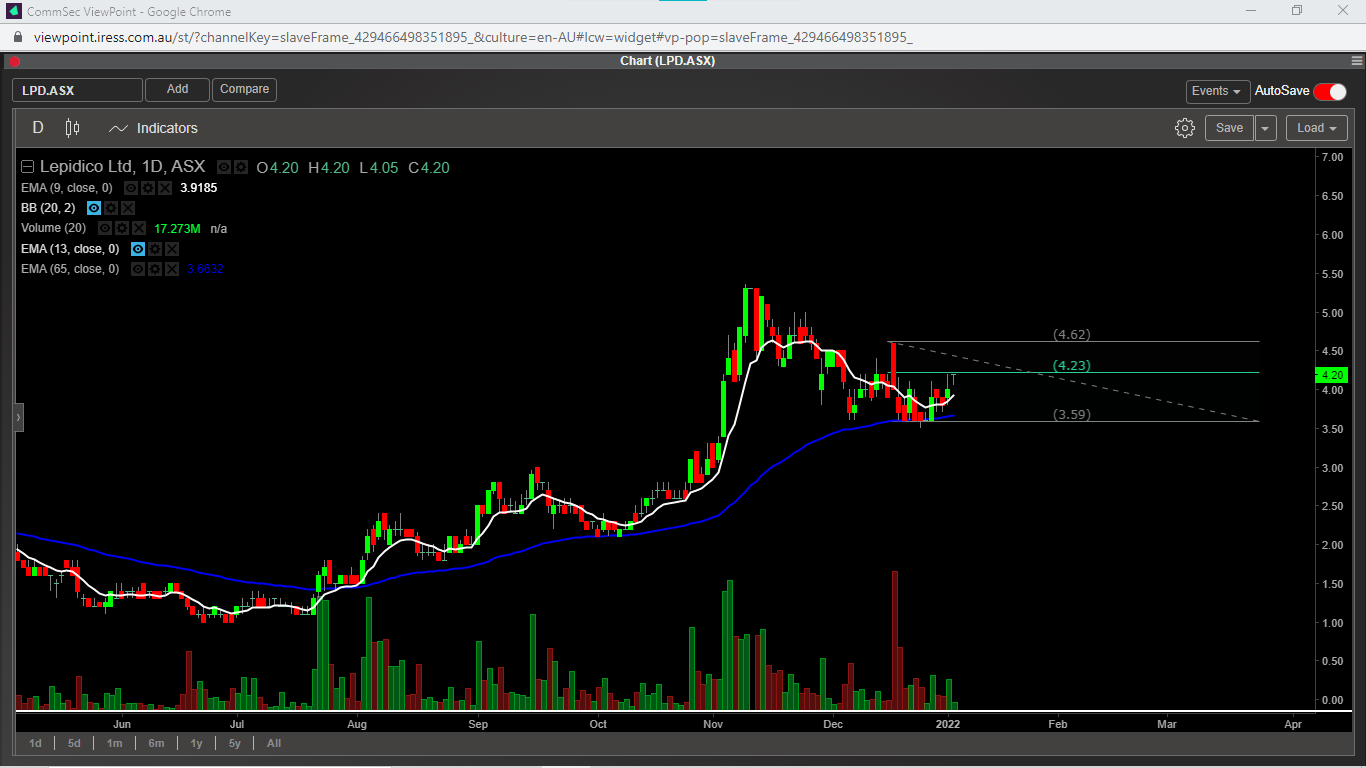Click the volume value 17.273M
Image resolution: width=1366 pixels, height=768 pixels.
(177, 228)
